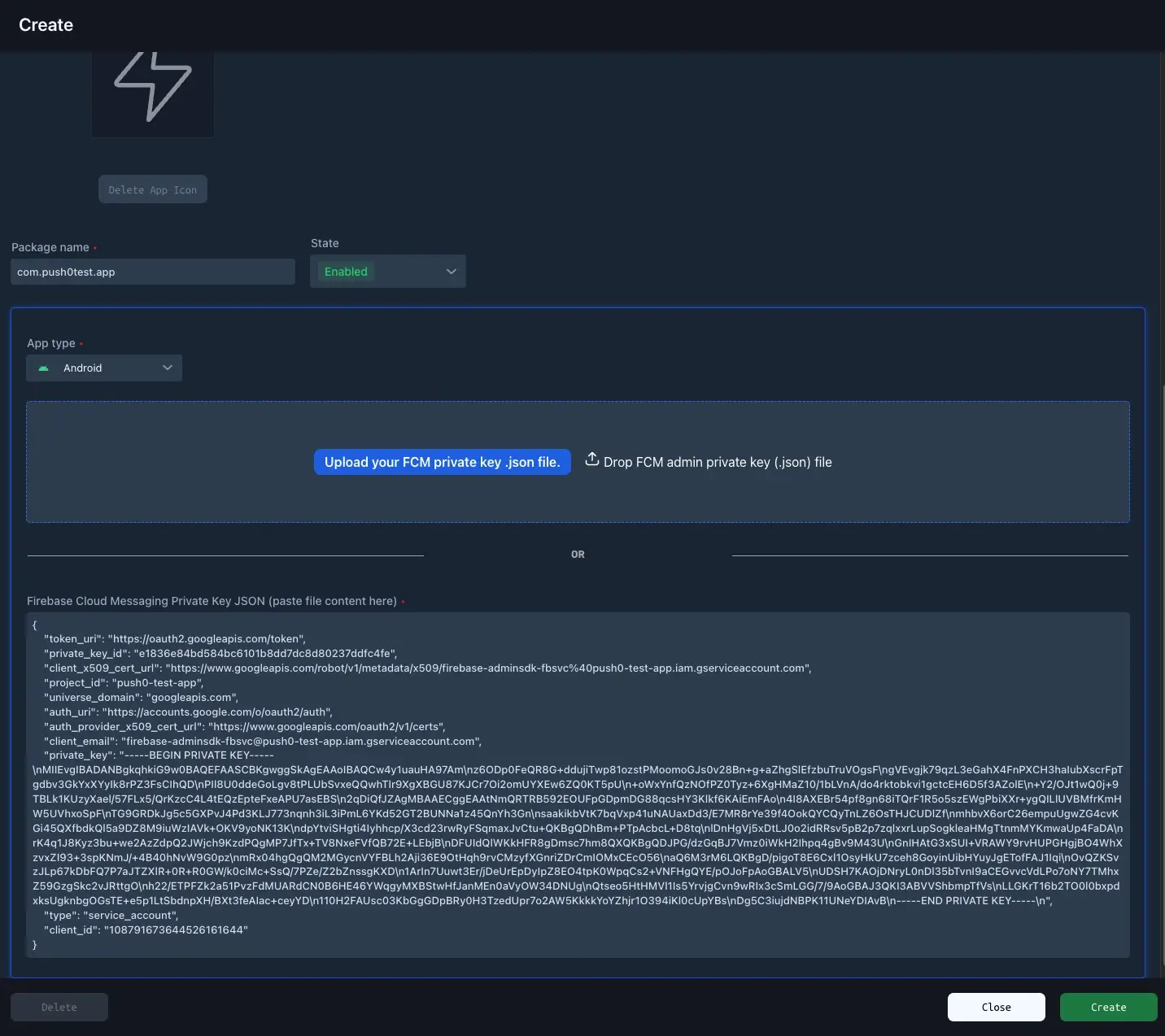
Task: Expand the App type dropdown
Action: click(x=103, y=368)
